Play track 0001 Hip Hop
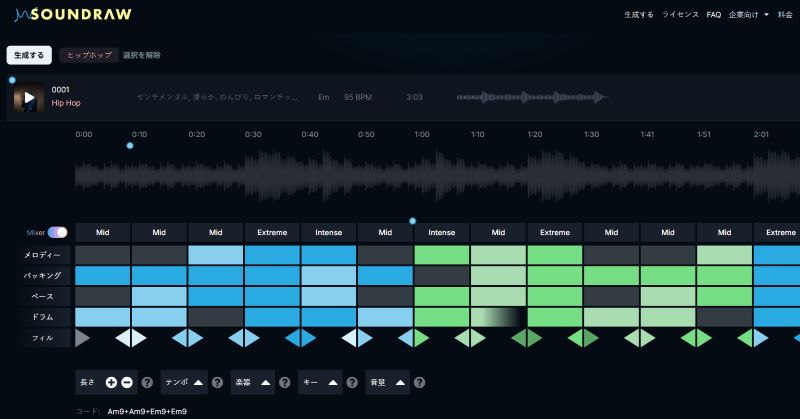 pyautogui.click(x=29, y=98)
